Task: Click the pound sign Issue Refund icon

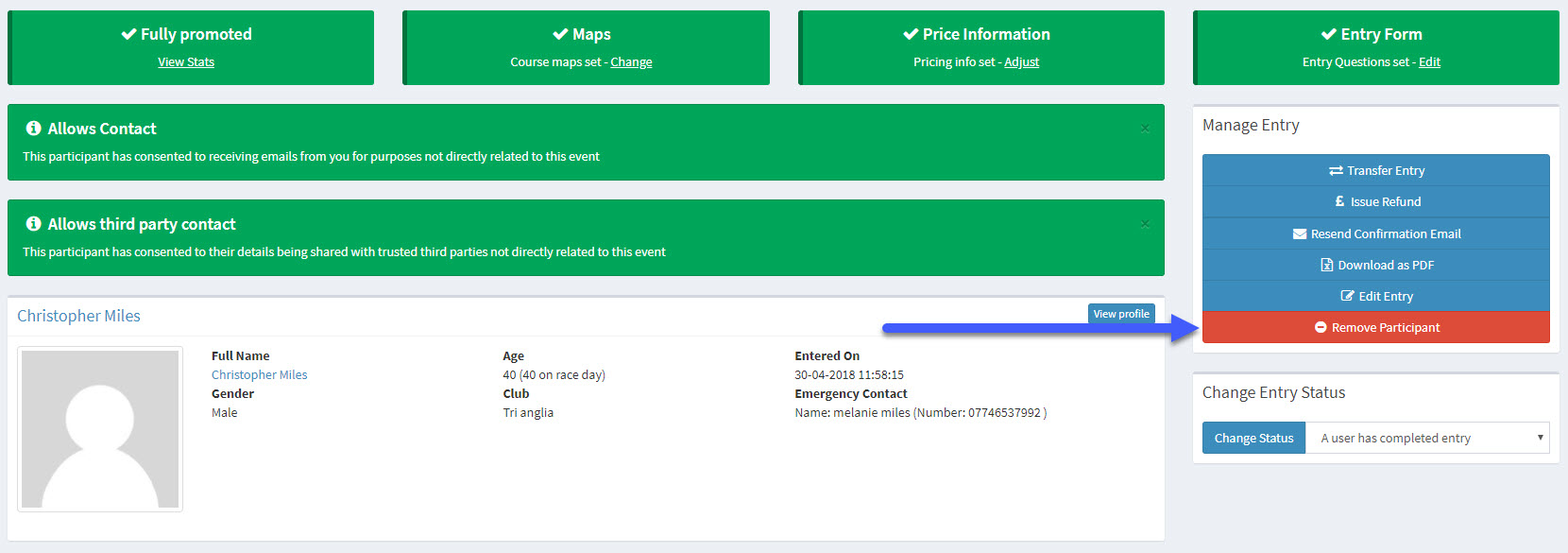Action: click(1339, 201)
